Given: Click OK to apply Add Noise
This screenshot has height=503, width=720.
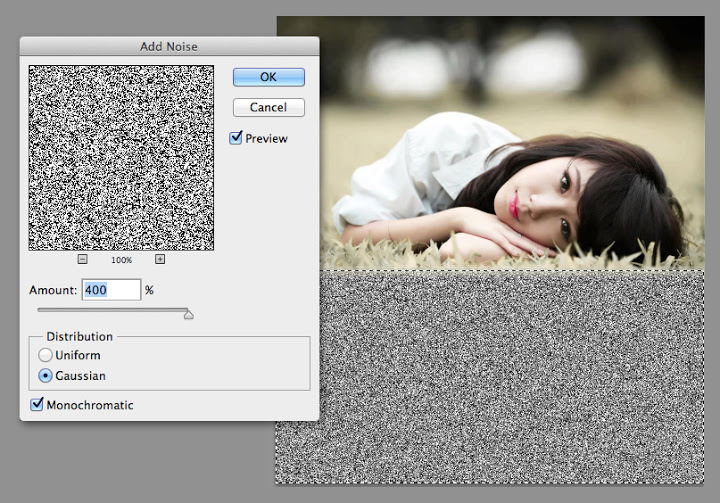Looking at the screenshot, I should tap(268, 77).
